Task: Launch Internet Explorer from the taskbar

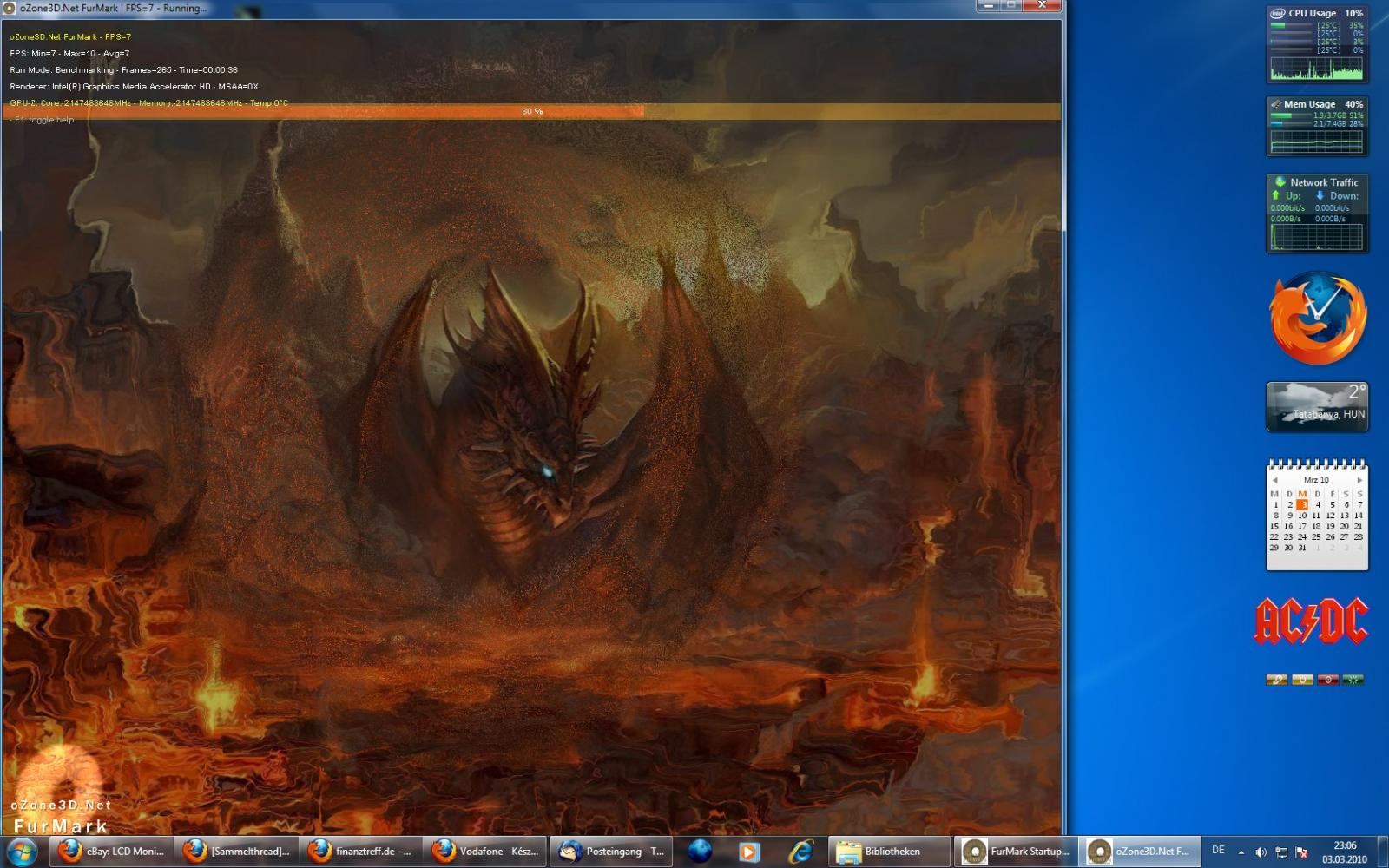Action: 800,852
